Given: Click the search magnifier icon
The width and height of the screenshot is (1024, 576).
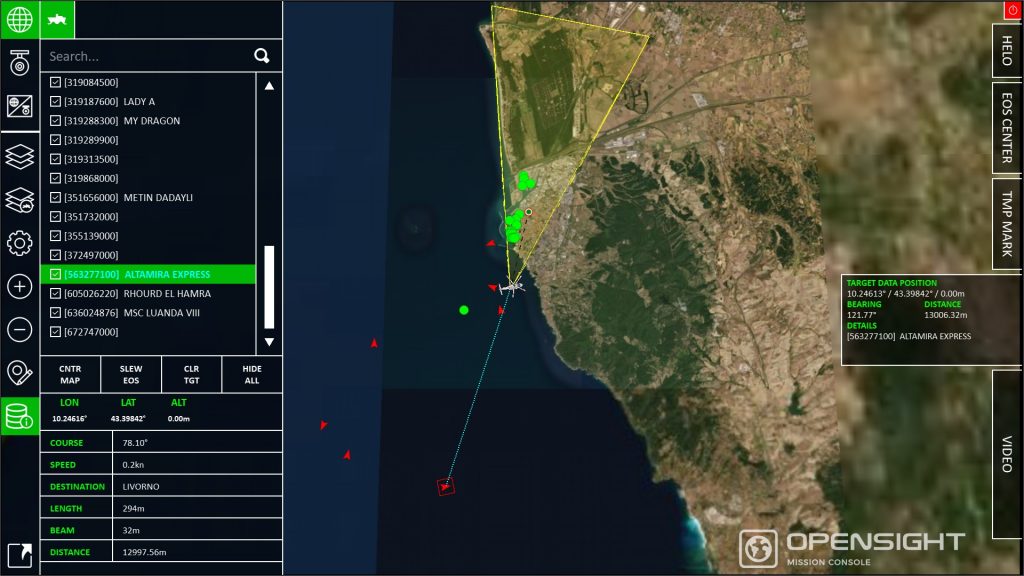Looking at the screenshot, I should [x=262, y=56].
